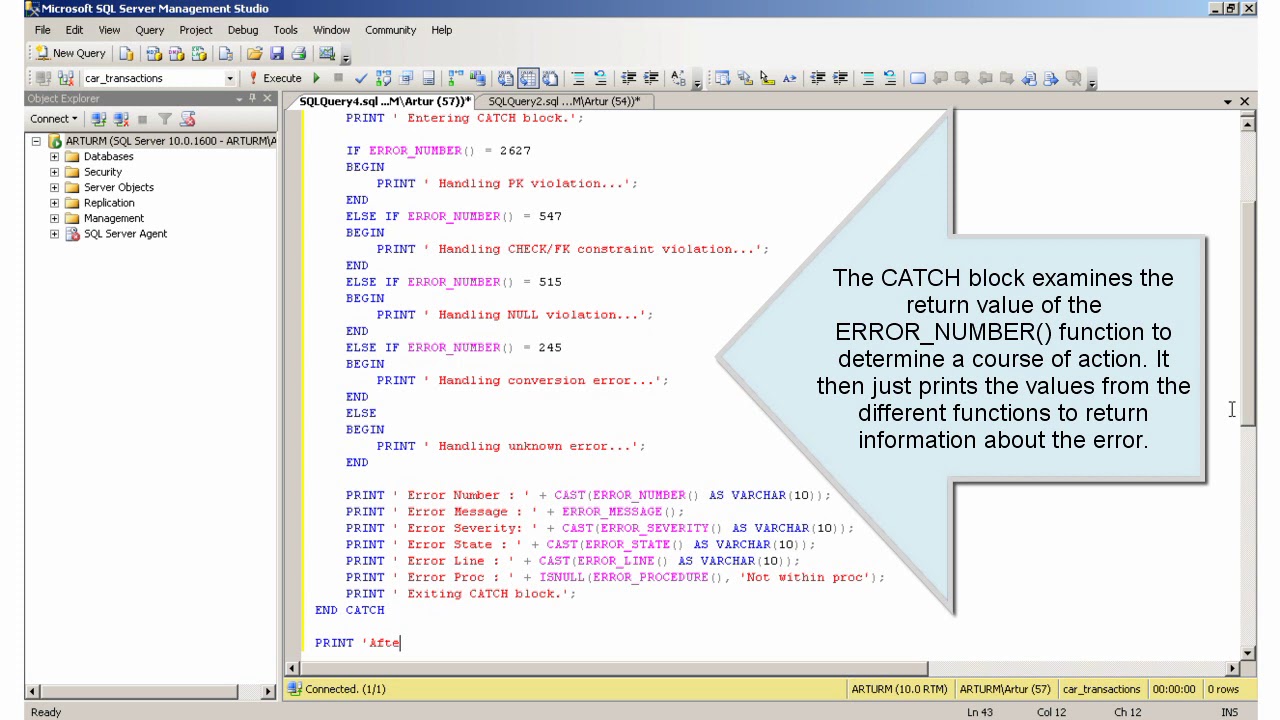Click Connect Object Explorer icon
This screenshot has width=1280, height=720.
point(98,119)
